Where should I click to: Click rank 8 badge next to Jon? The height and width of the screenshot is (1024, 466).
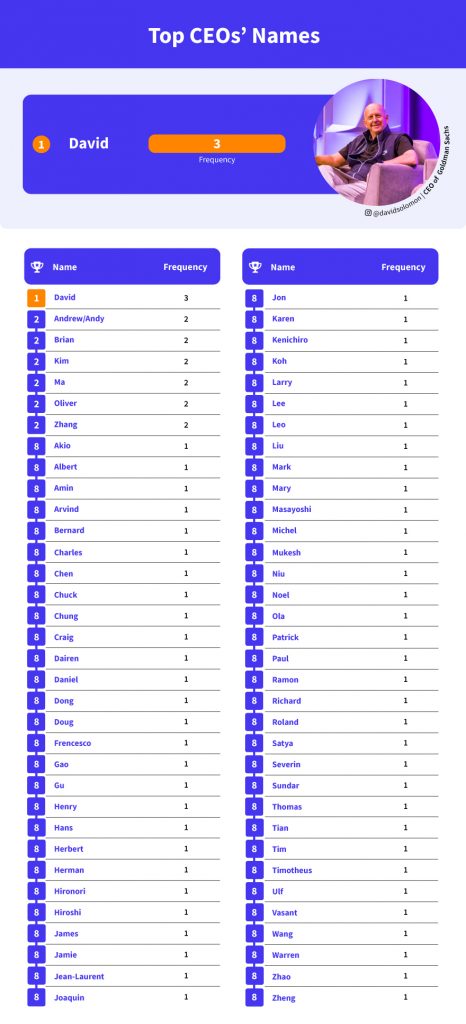255,298
